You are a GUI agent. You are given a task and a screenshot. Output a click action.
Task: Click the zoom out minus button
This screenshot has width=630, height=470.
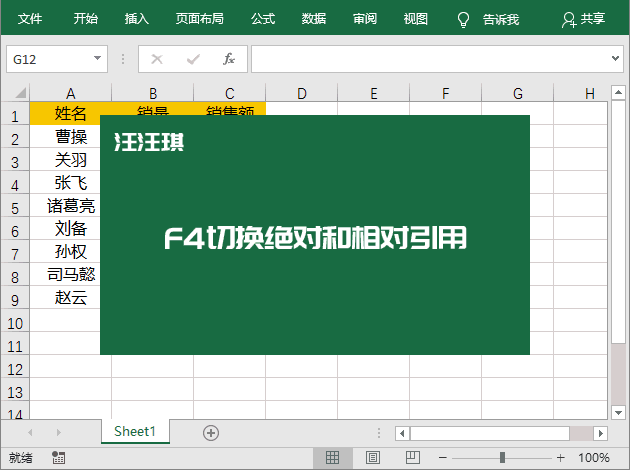443,458
